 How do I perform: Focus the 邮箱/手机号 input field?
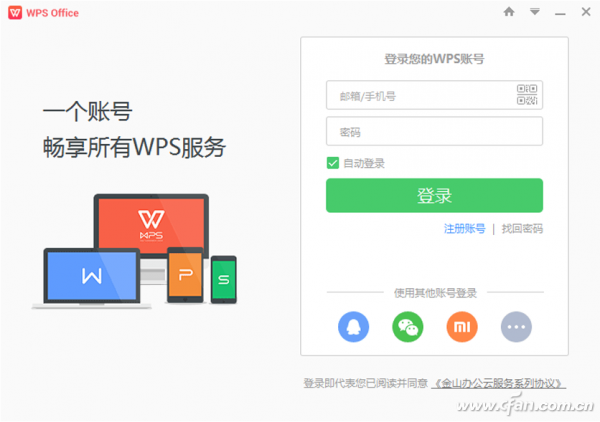434,95
